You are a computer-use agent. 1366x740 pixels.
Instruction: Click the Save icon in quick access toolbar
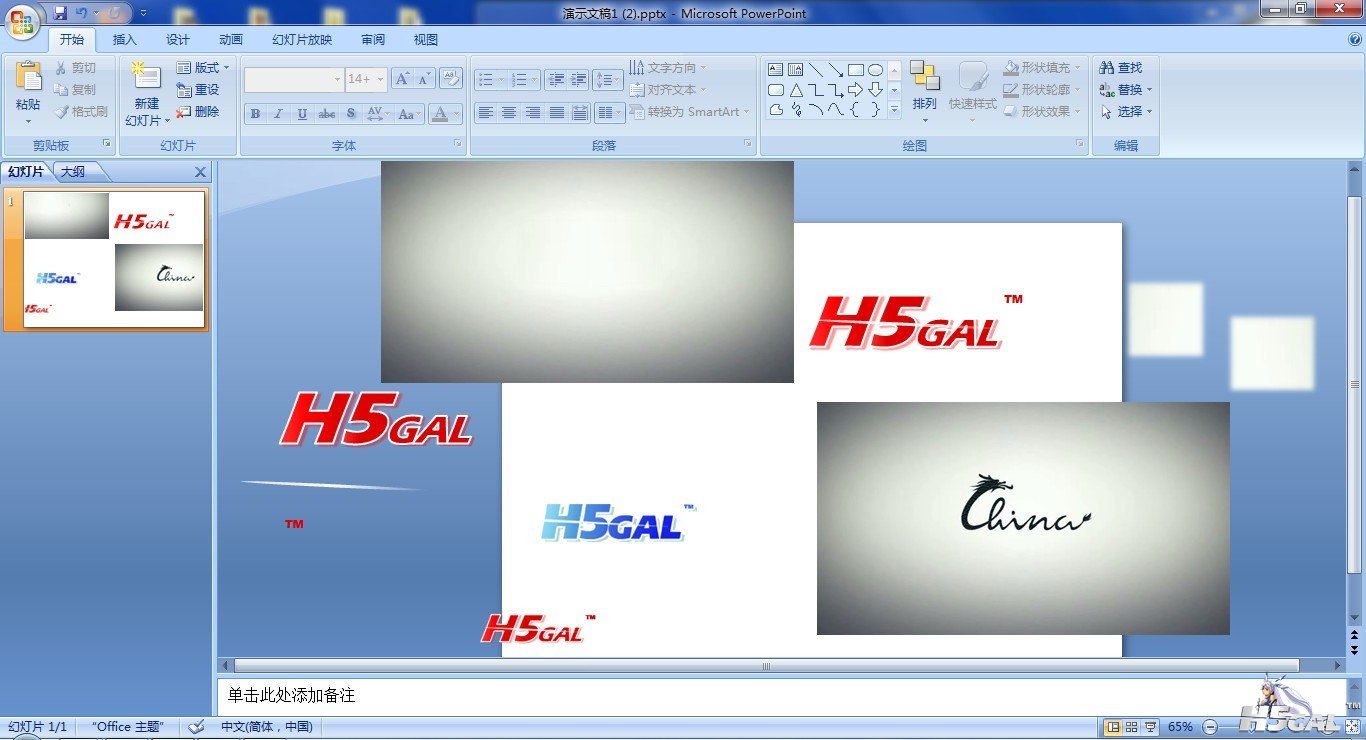point(60,13)
